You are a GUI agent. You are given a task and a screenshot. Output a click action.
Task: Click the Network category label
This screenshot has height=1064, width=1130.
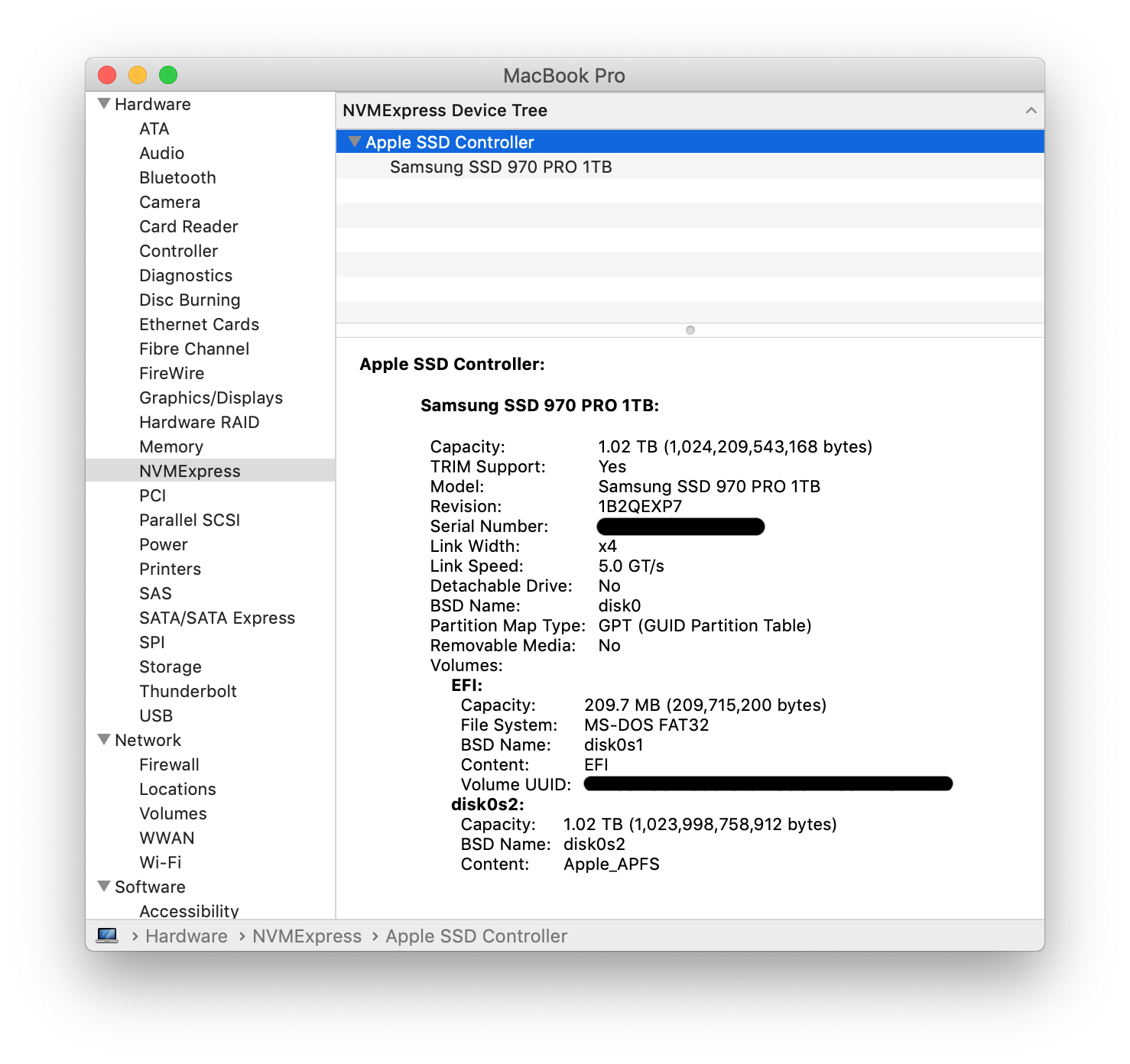pos(148,740)
